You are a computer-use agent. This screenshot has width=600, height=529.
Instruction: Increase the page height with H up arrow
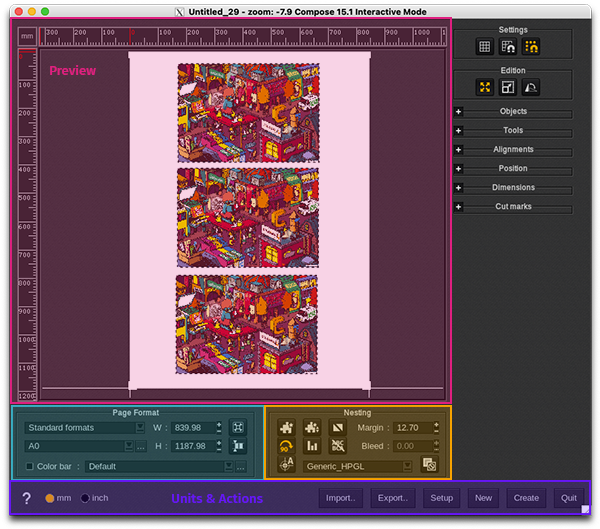coord(219,443)
